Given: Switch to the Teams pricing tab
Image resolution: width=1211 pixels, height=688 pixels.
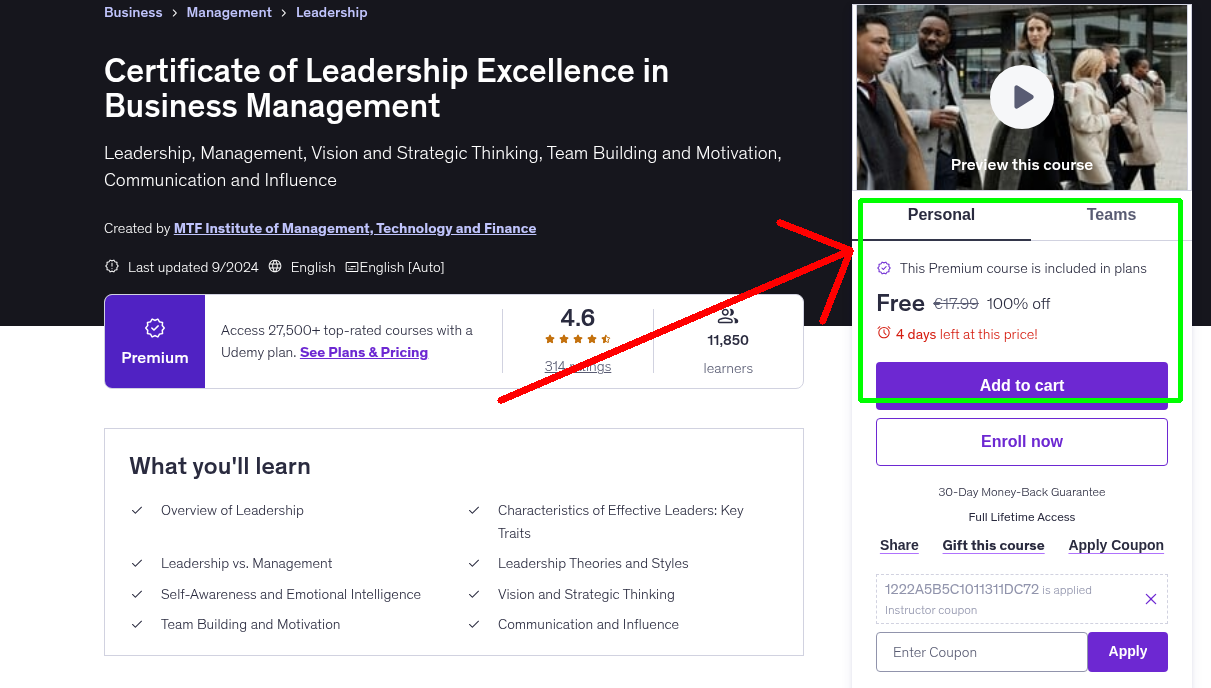Looking at the screenshot, I should [1110, 214].
